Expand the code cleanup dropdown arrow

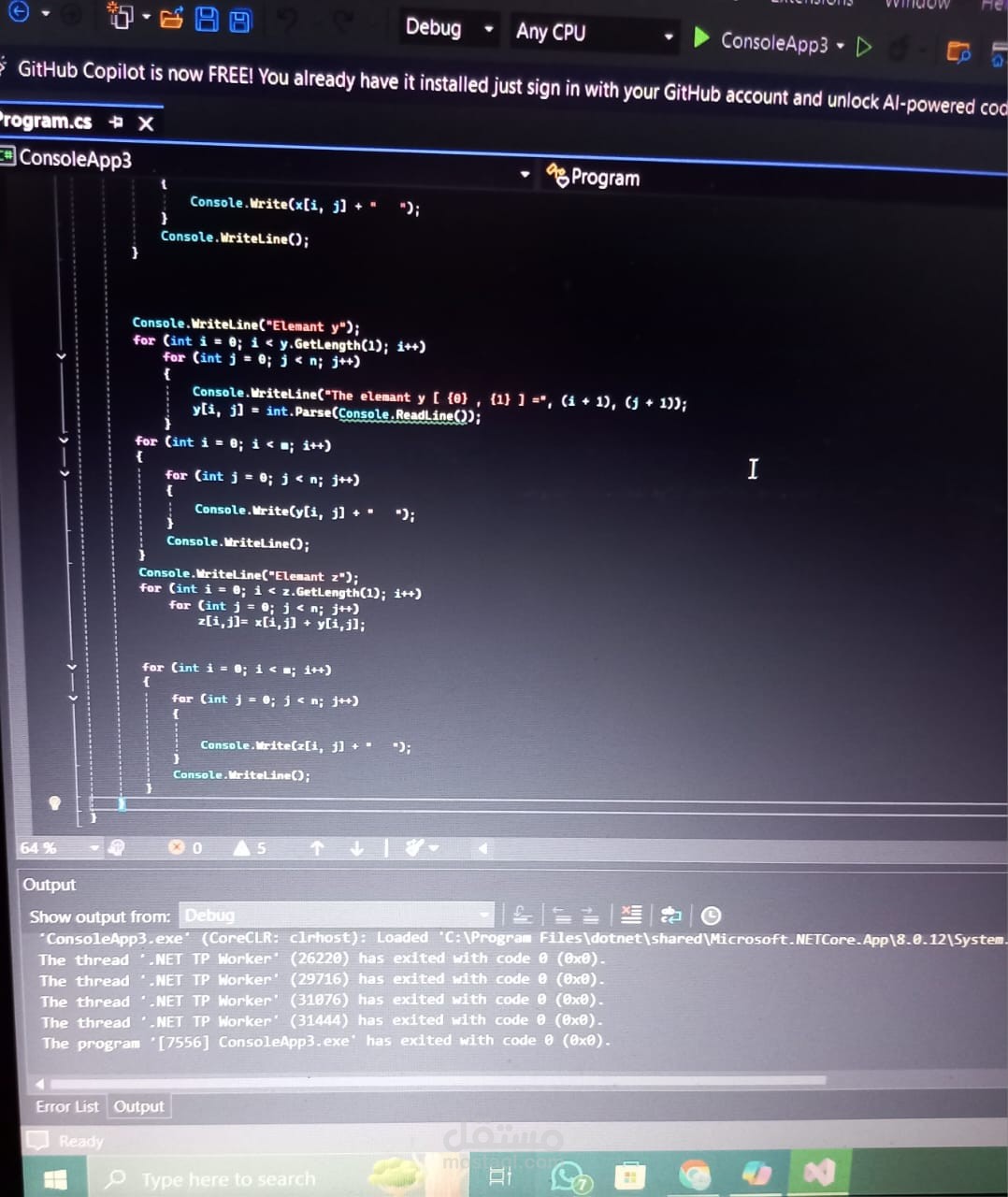pyautogui.click(x=434, y=848)
